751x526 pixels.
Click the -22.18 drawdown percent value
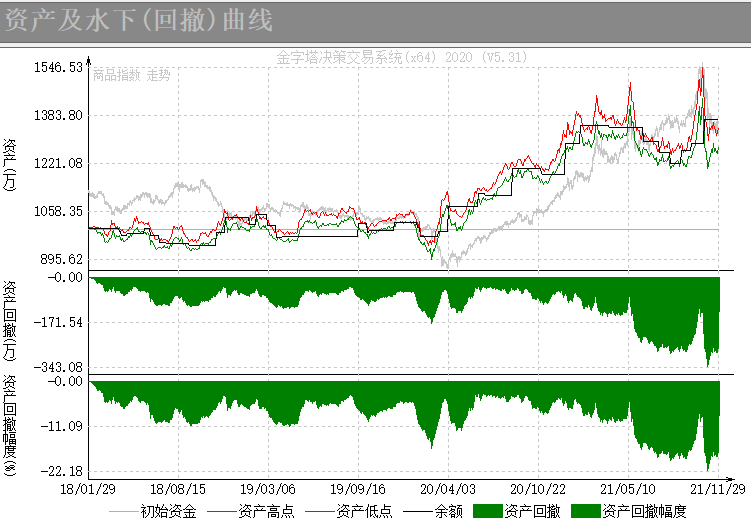[62, 471]
